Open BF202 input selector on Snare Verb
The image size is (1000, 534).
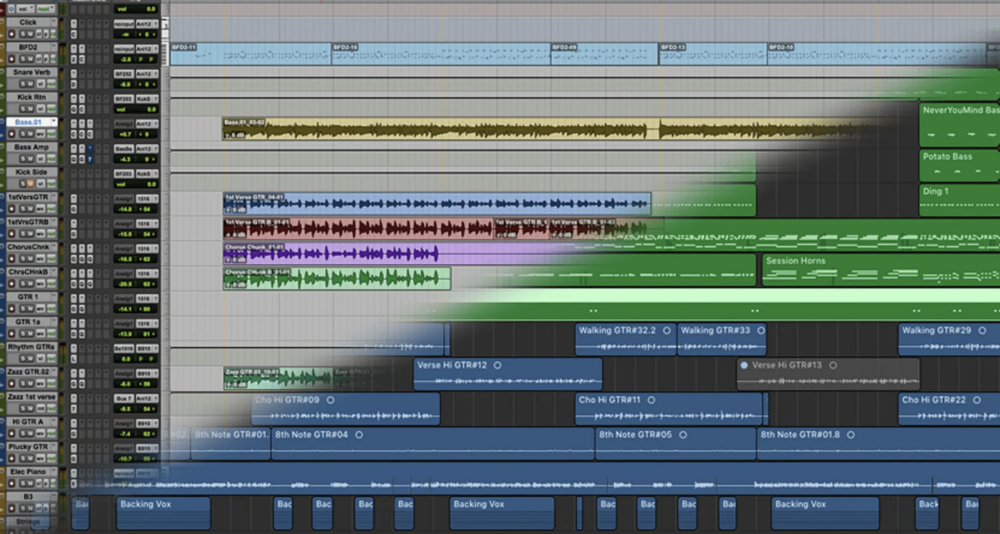tap(124, 73)
